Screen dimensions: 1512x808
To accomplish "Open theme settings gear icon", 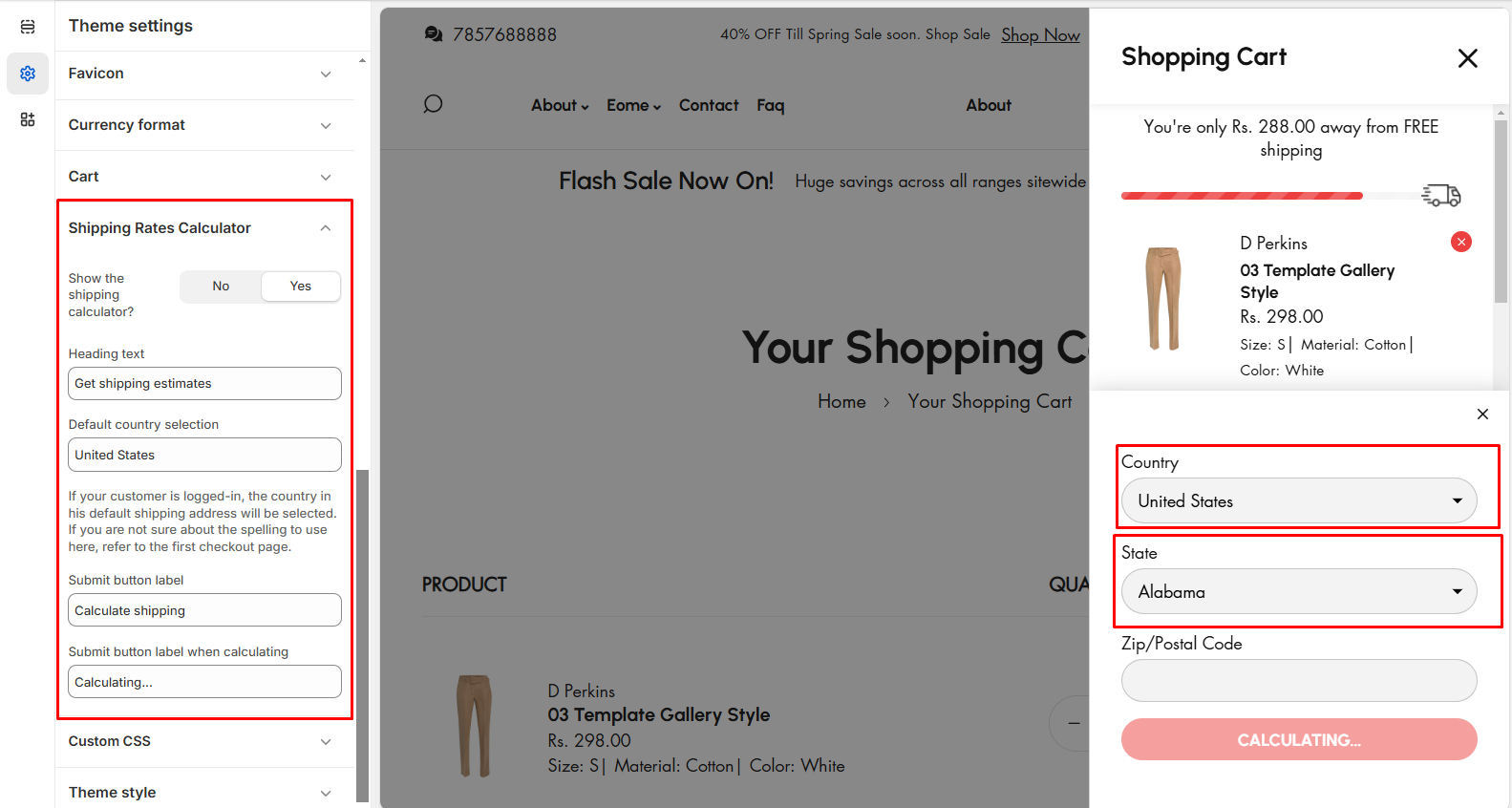I will point(28,74).
